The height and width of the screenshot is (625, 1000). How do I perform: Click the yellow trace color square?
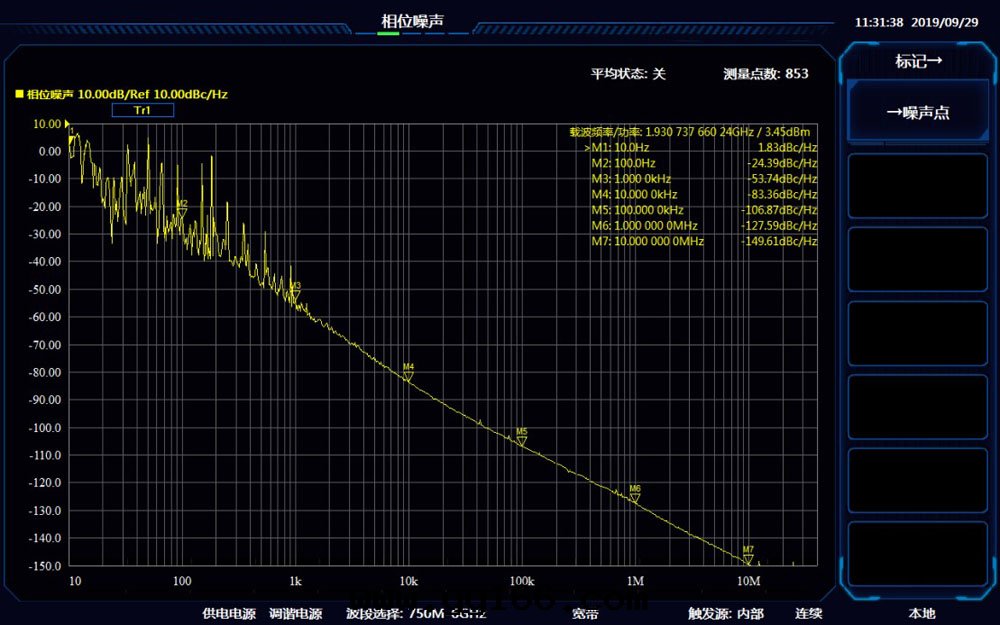click(x=19, y=94)
